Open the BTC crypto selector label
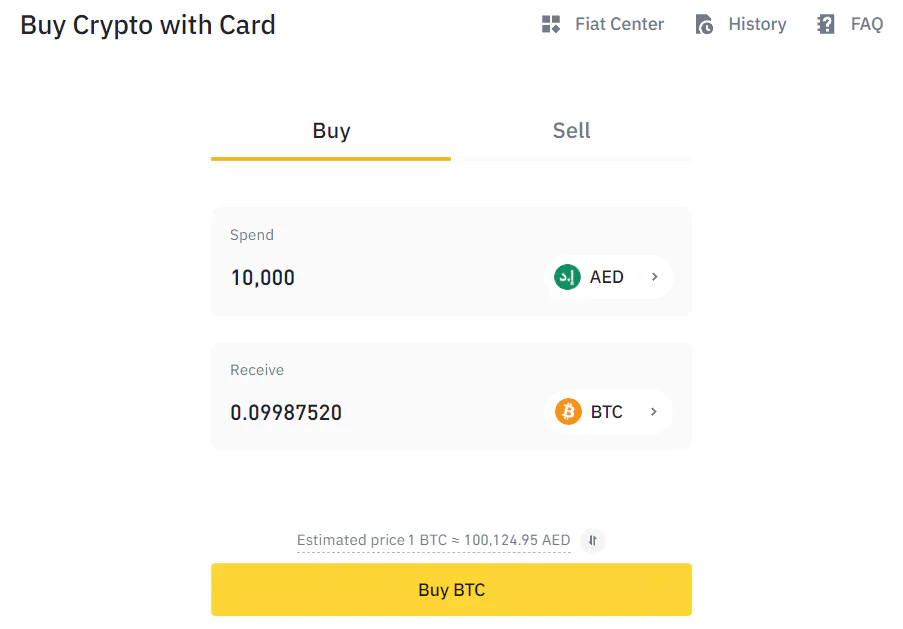This screenshot has height=629, width=903. (606, 412)
